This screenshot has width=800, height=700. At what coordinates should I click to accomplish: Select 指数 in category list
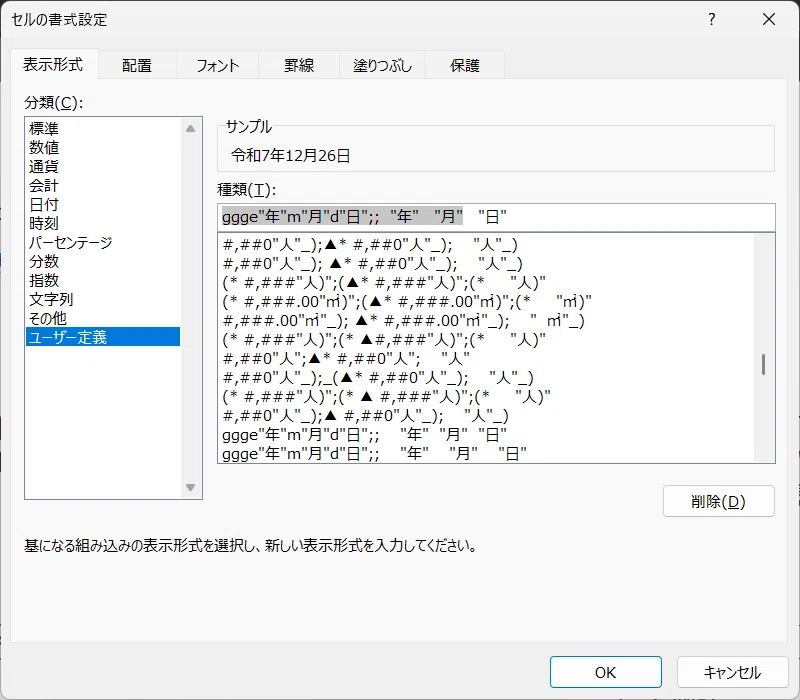click(x=103, y=280)
